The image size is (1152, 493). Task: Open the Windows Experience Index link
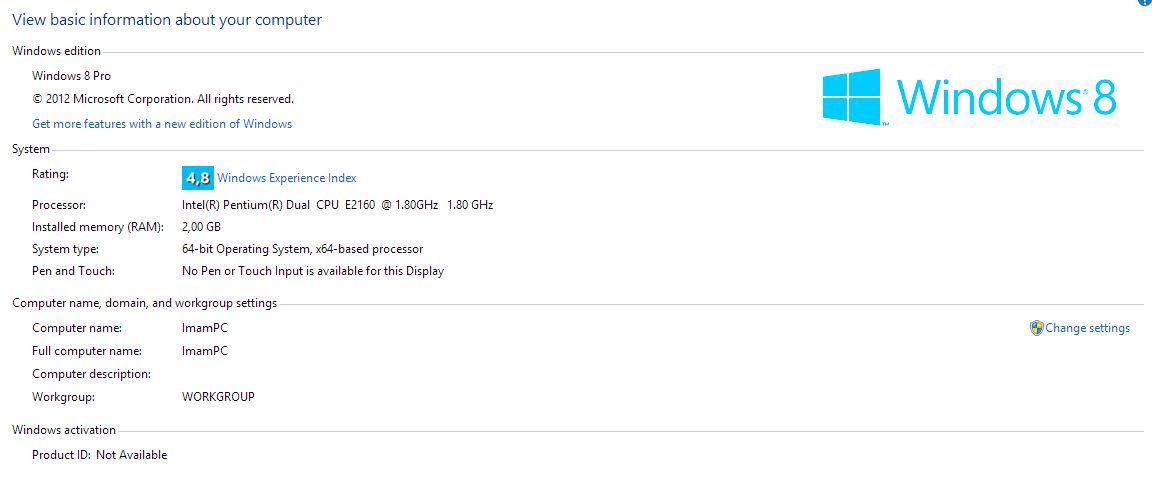pyautogui.click(x=287, y=178)
